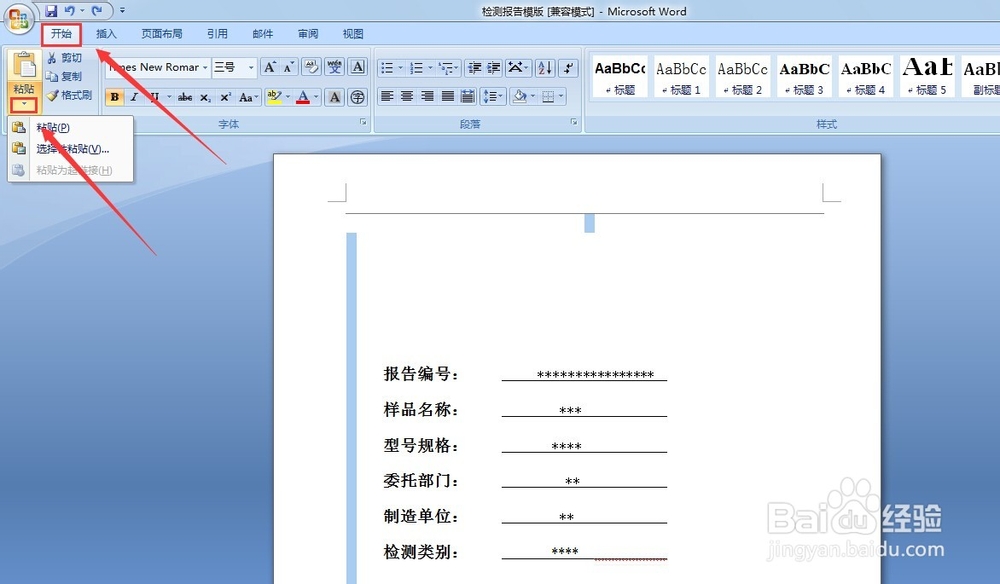Screen dimensions: 1000x584
Task: Apply yellow text highlight color
Action: (x=274, y=97)
